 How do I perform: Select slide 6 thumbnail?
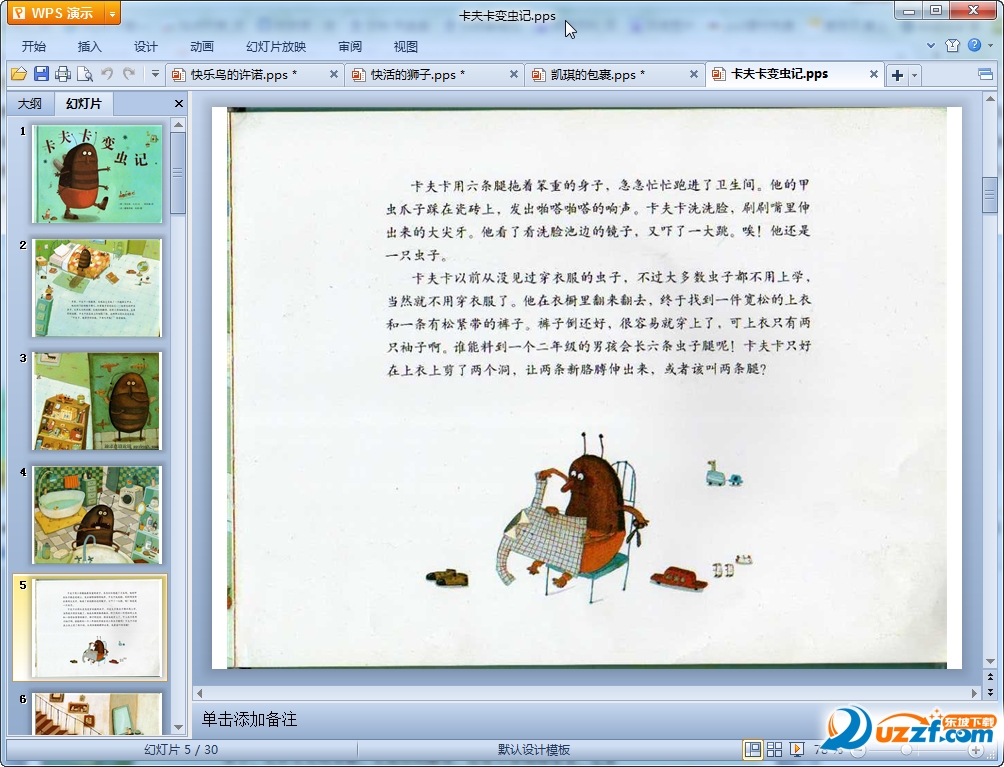point(97,714)
